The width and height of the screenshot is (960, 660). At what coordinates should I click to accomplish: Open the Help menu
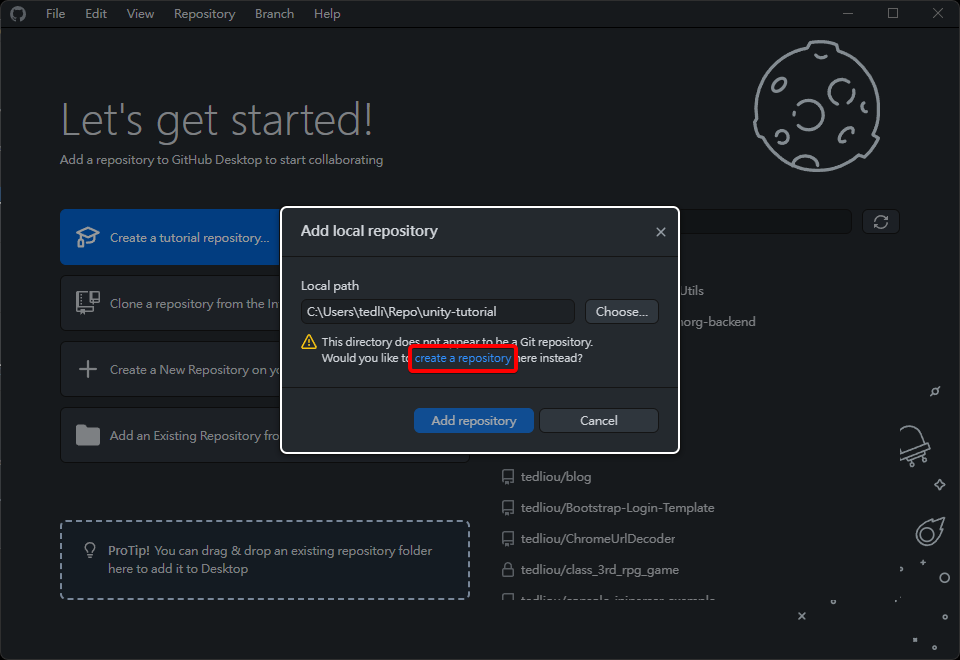tap(327, 13)
